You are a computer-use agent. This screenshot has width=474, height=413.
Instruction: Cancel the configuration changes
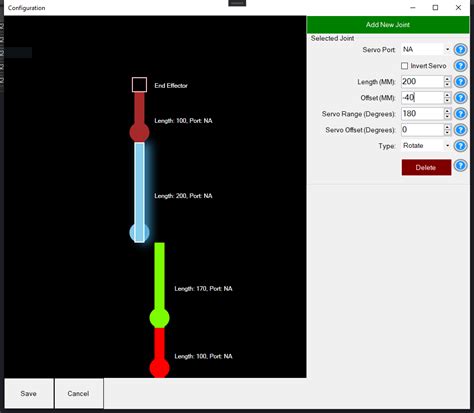click(x=79, y=393)
